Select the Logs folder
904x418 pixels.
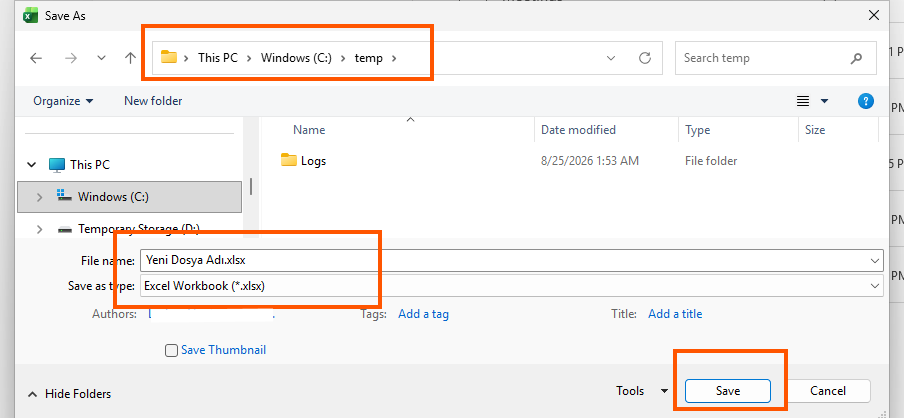pos(314,161)
